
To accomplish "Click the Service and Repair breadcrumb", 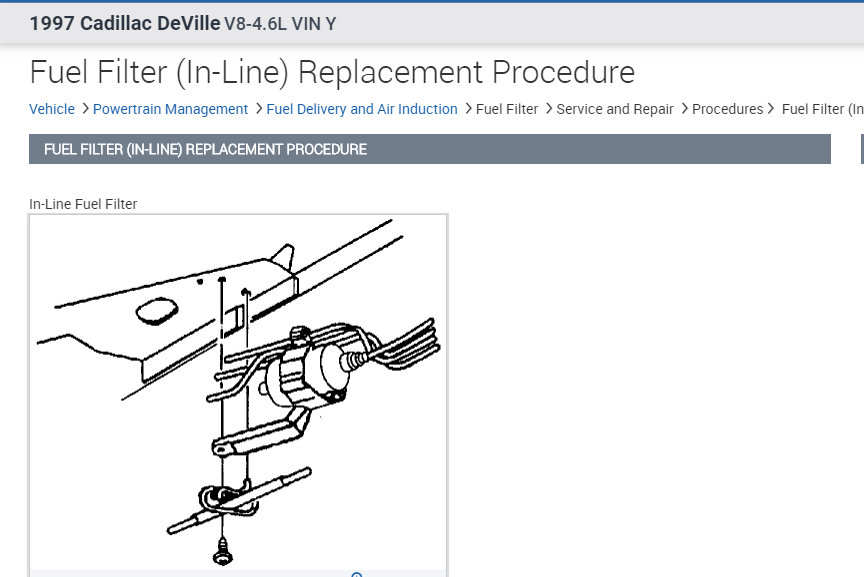I will click(x=615, y=109).
